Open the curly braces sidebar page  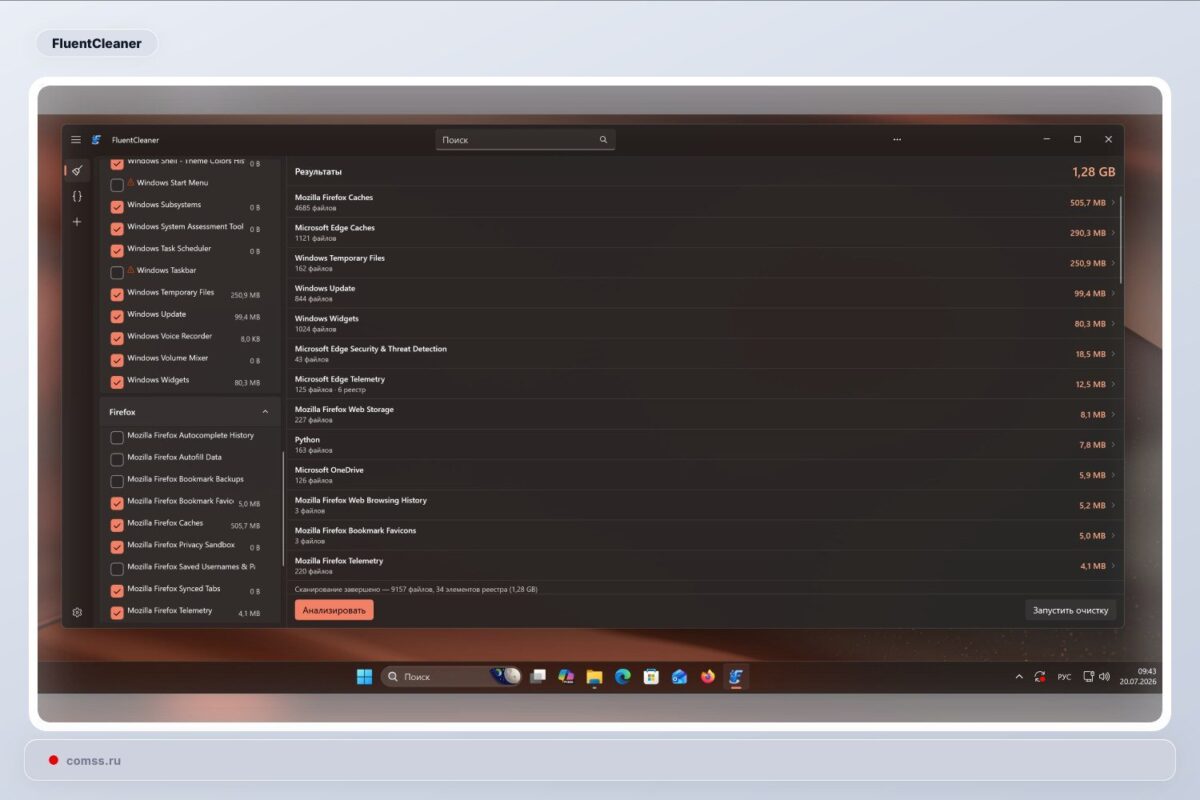click(77, 196)
